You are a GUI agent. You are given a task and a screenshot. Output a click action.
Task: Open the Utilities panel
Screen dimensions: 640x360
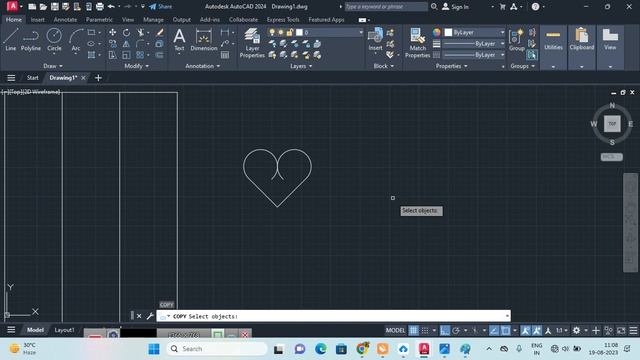[553, 47]
